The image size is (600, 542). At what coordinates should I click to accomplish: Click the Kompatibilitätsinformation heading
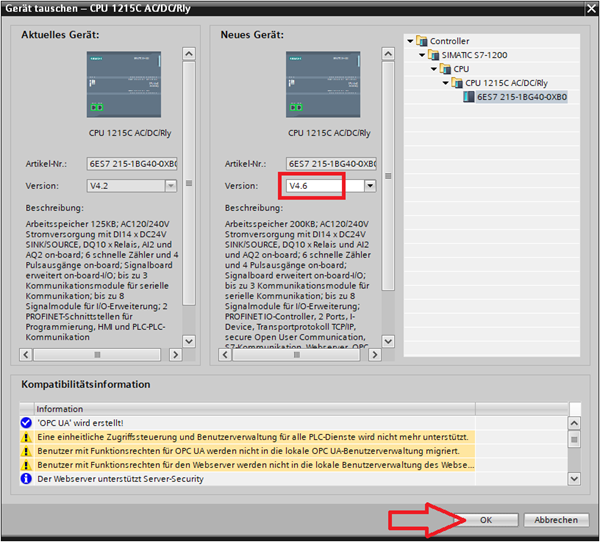click(x=86, y=384)
